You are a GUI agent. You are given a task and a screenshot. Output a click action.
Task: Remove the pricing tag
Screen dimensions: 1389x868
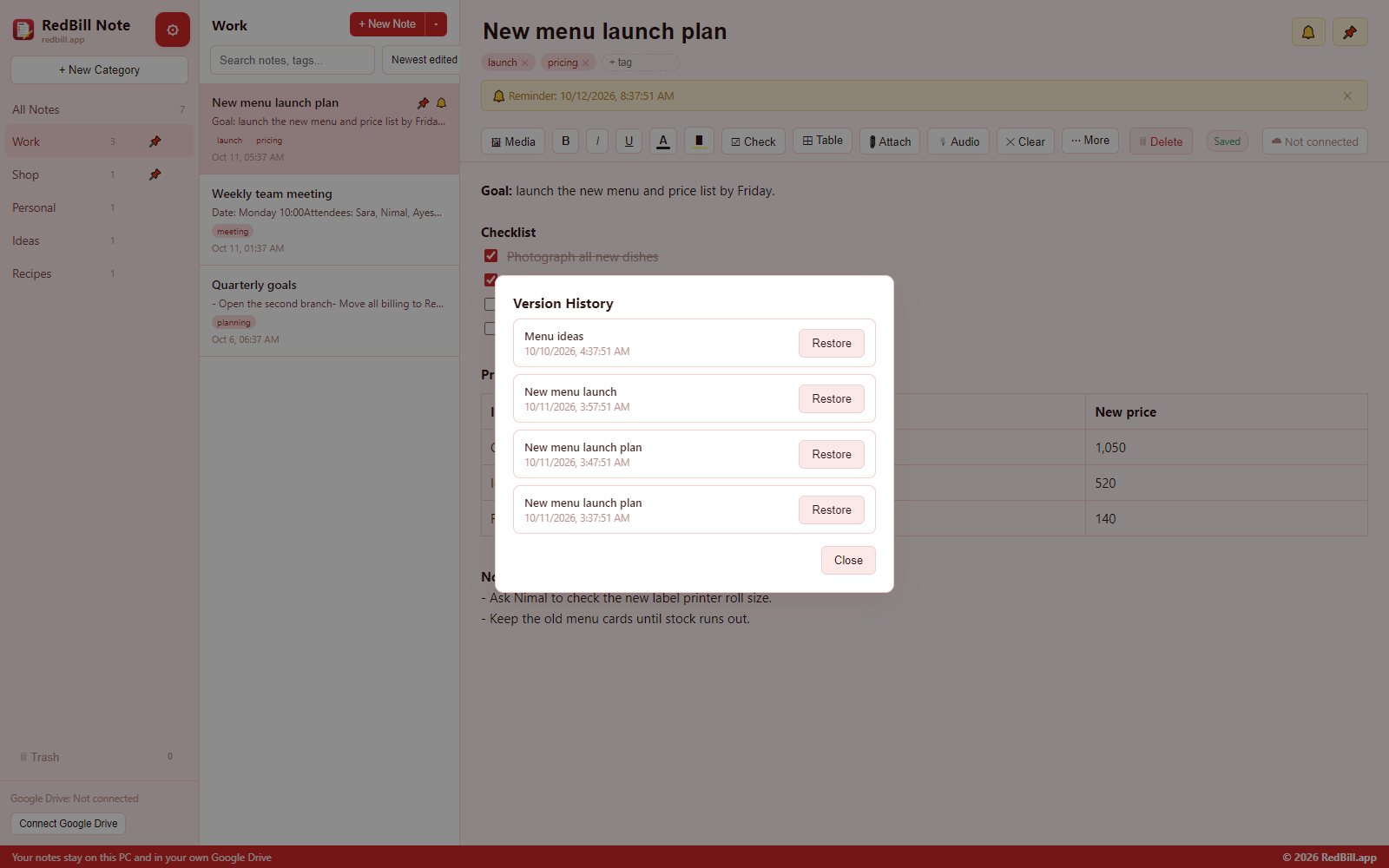coord(585,62)
